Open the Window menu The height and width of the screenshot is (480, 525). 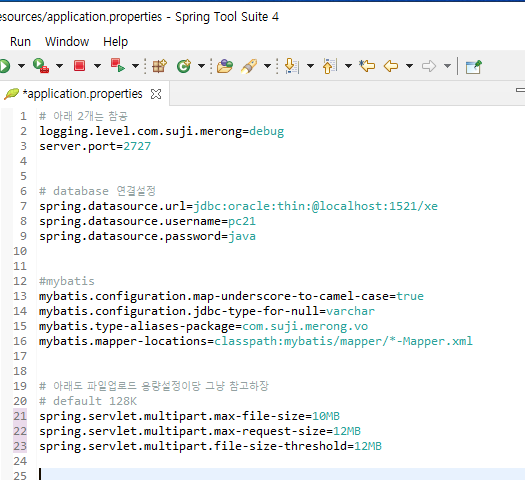(x=67, y=42)
